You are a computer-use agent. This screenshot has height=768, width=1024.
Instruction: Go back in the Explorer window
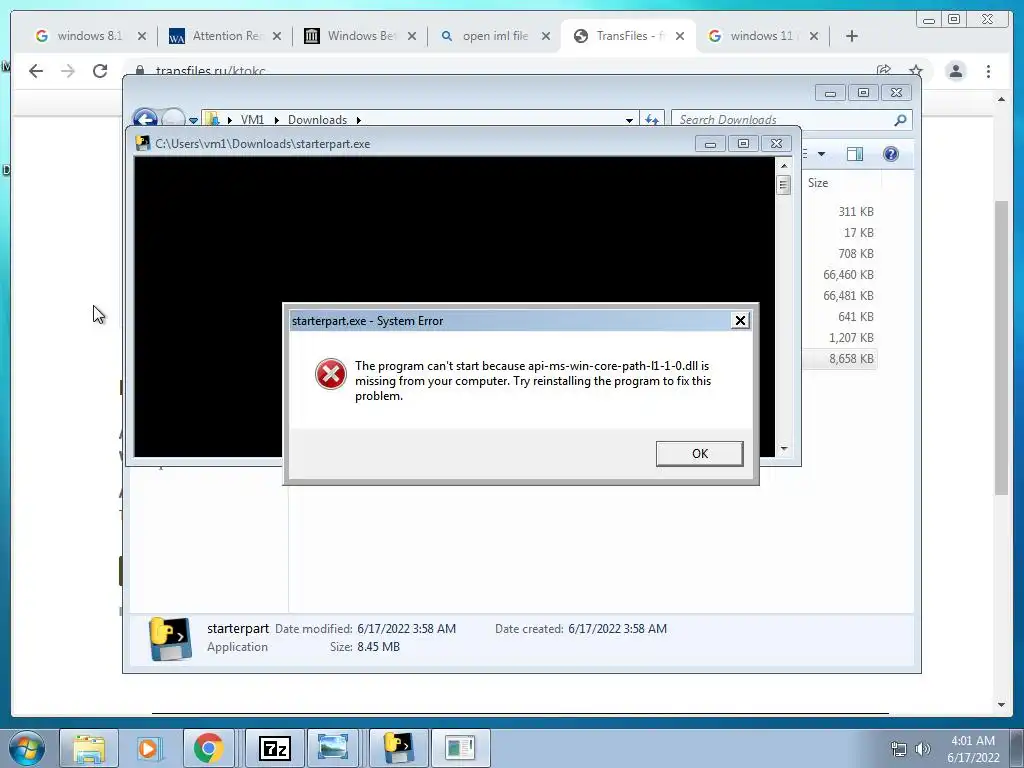coord(145,118)
